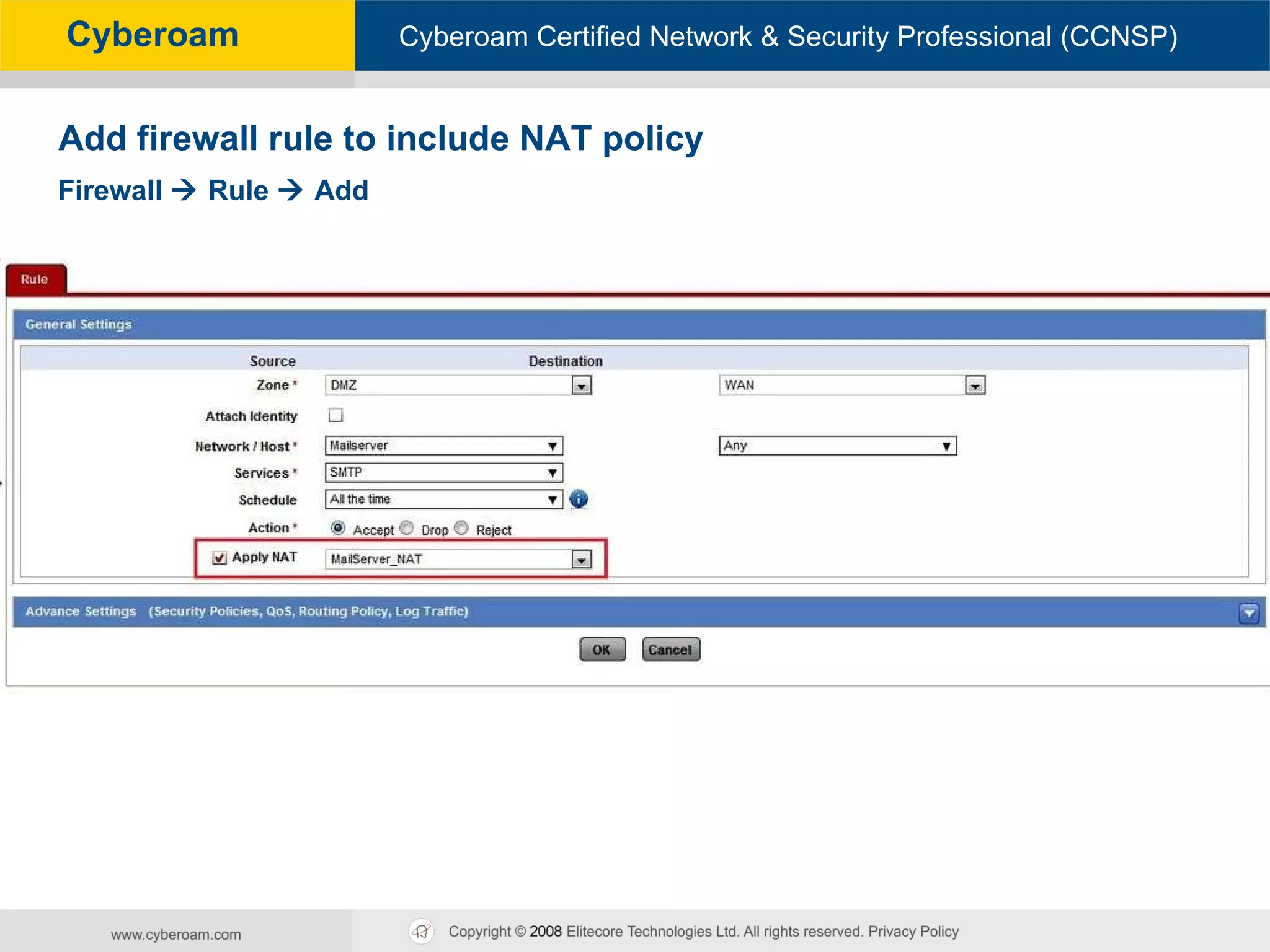Image resolution: width=1270 pixels, height=952 pixels.
Task: Open the Mailserver Network/Host dropdown
Action: 444,446
